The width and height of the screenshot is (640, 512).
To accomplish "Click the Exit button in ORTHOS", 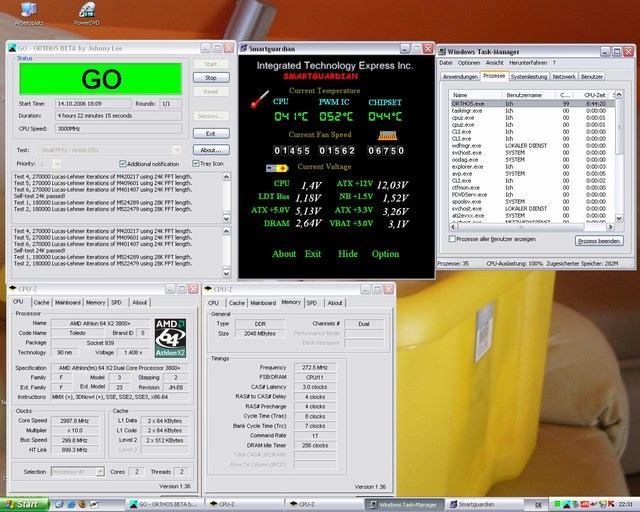I will pos(211,134).
